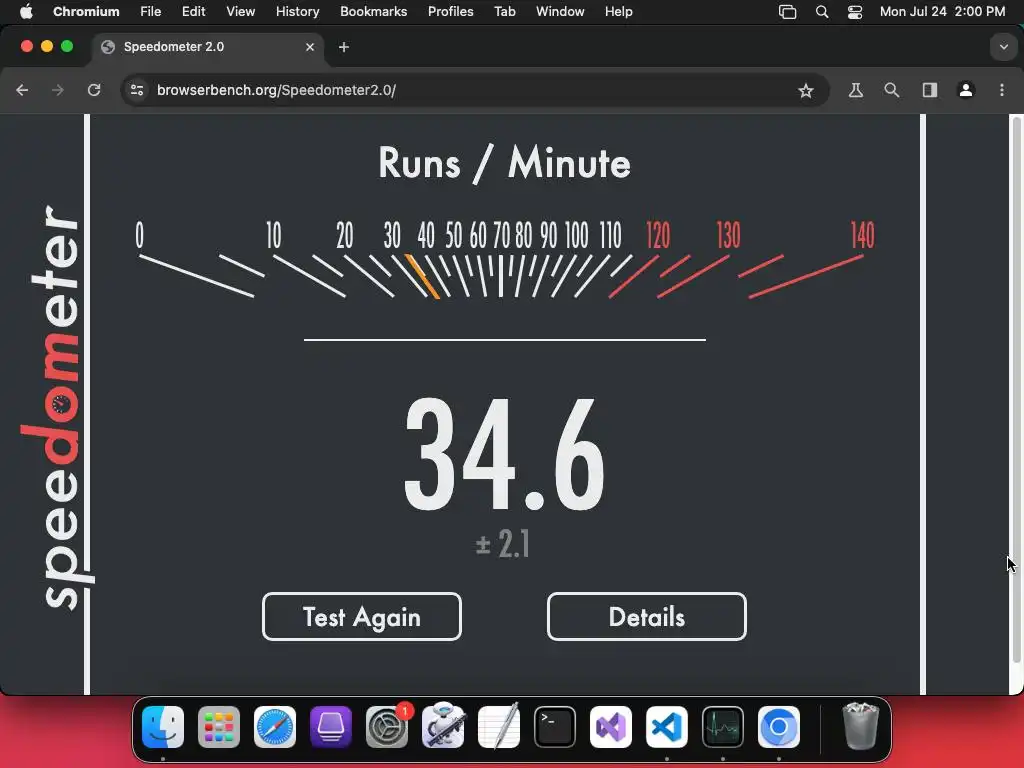Go back to the previous page
Screen dimensions: 1024x768
pyautogui.click(x=22, y=90)
